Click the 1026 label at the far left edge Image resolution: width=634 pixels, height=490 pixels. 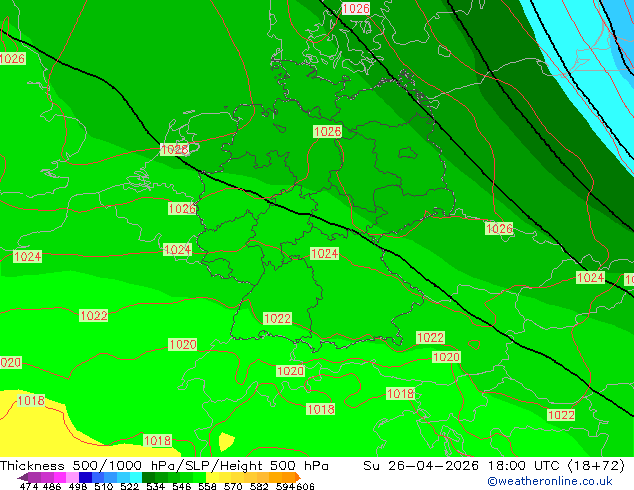point(12,59)
